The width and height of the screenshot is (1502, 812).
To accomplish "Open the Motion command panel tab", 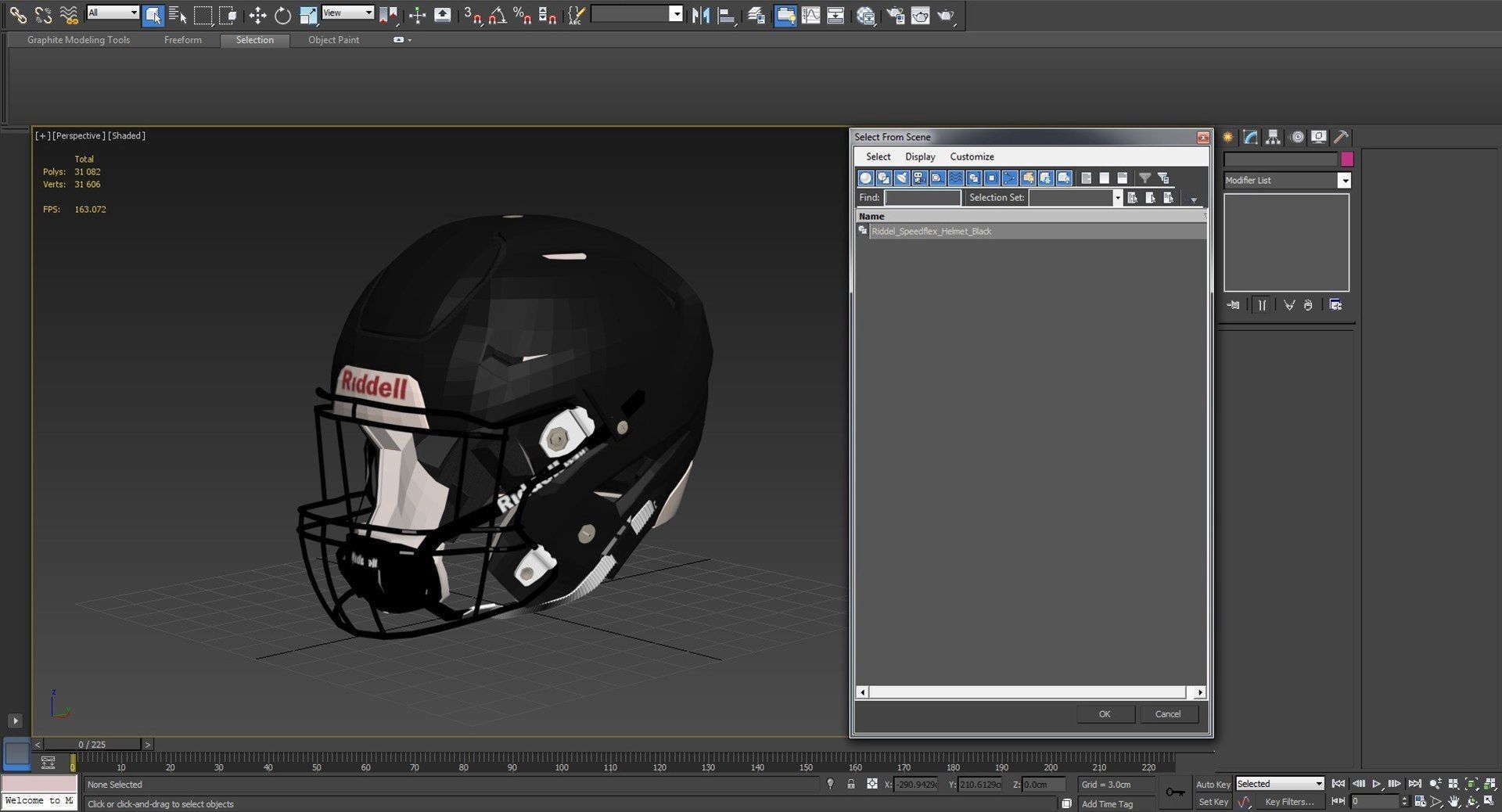I will (x=1297, y=137).
